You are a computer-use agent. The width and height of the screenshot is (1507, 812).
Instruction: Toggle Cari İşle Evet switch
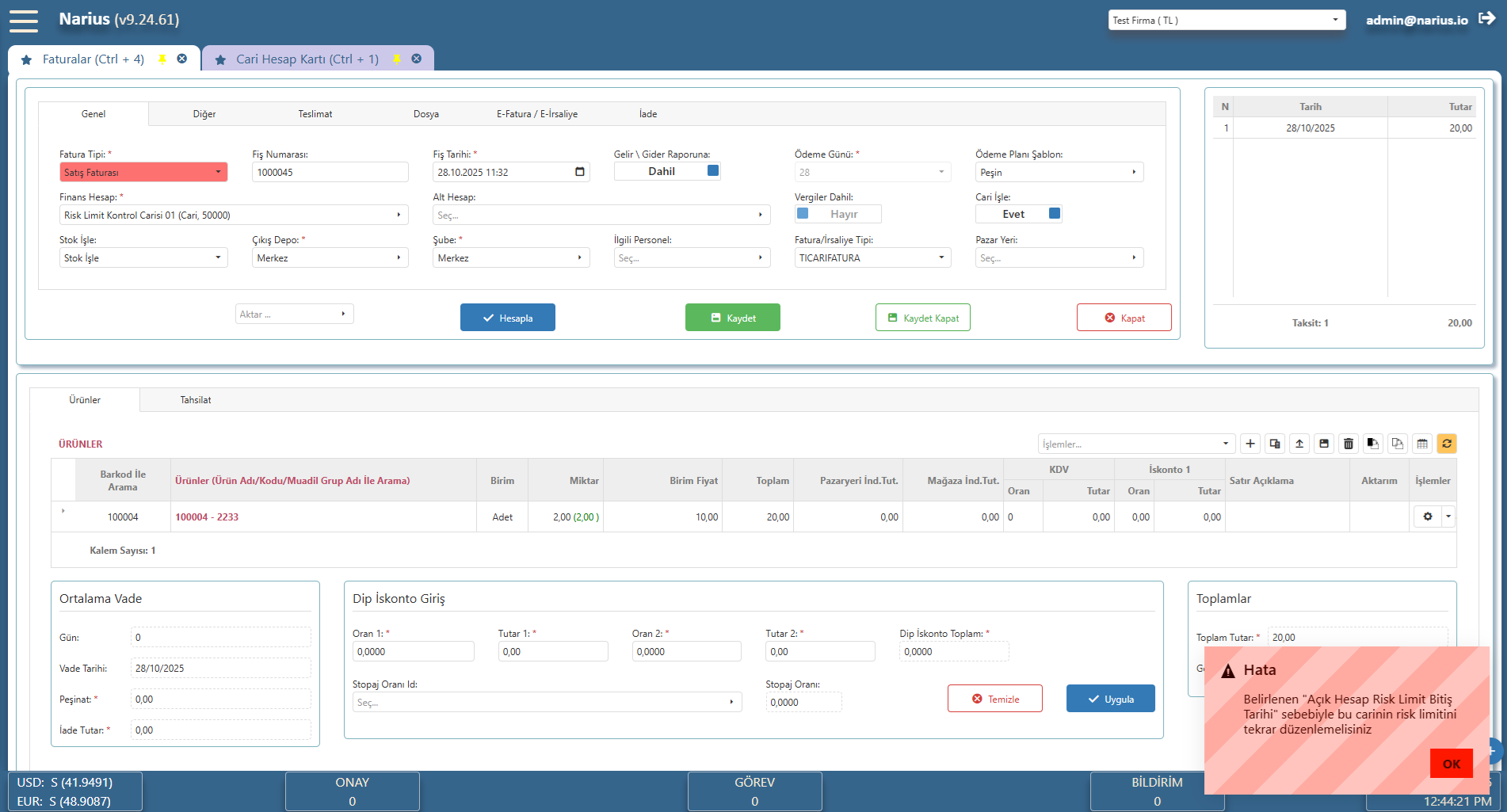[1018, 214]
